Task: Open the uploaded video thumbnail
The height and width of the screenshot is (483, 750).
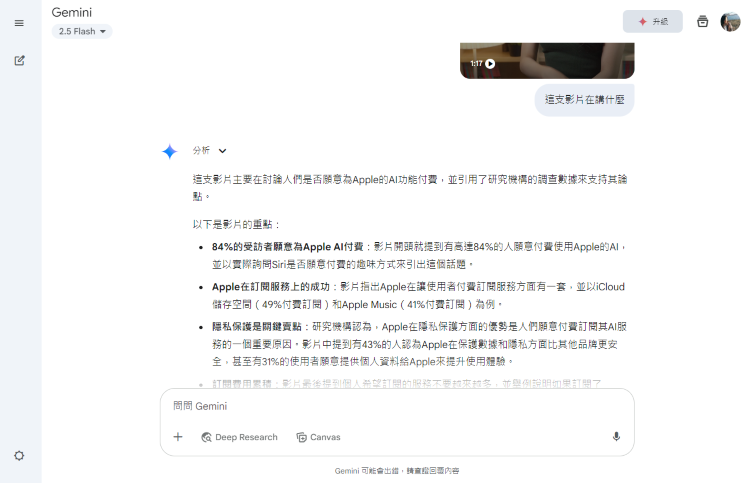Action: tap(547, 60)
